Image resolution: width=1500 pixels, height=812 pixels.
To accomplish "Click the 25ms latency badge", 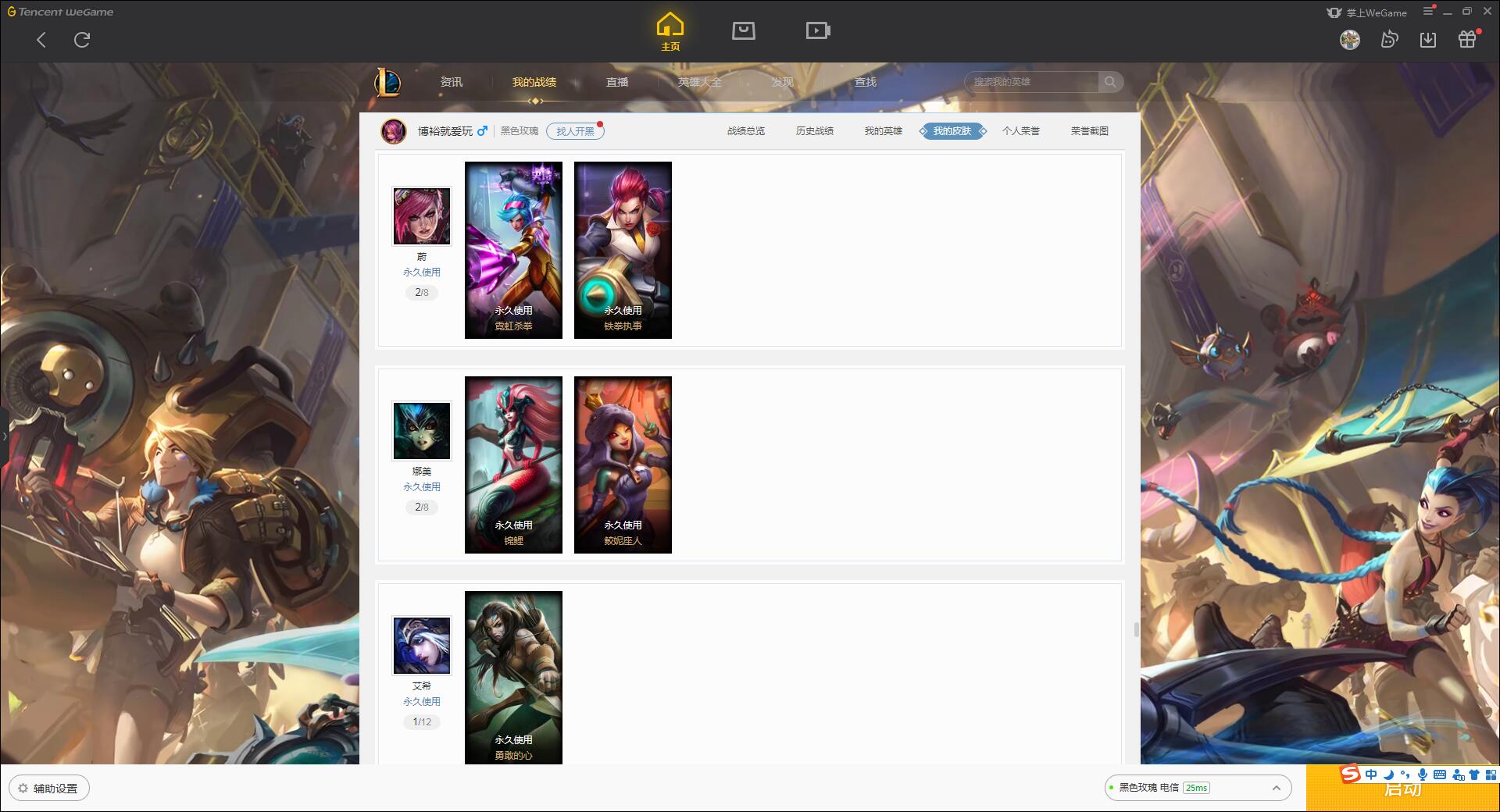I will pyautogui.click(x=1196, y=788).
